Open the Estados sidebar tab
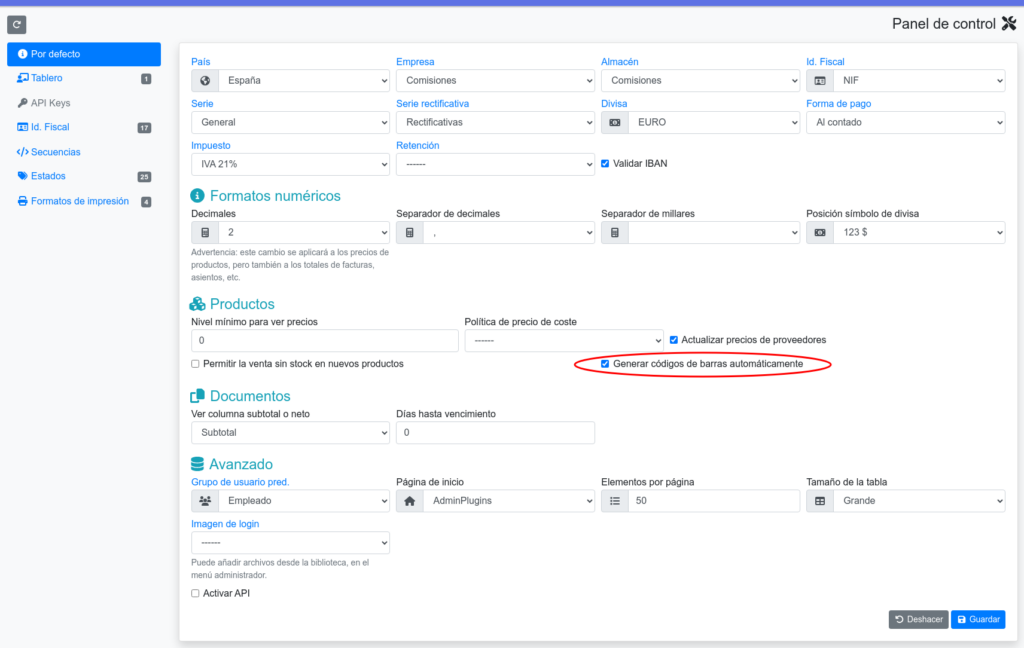The height and width of the screenshot is (648, 1024). pyautogui.click(x=48, y=176)
